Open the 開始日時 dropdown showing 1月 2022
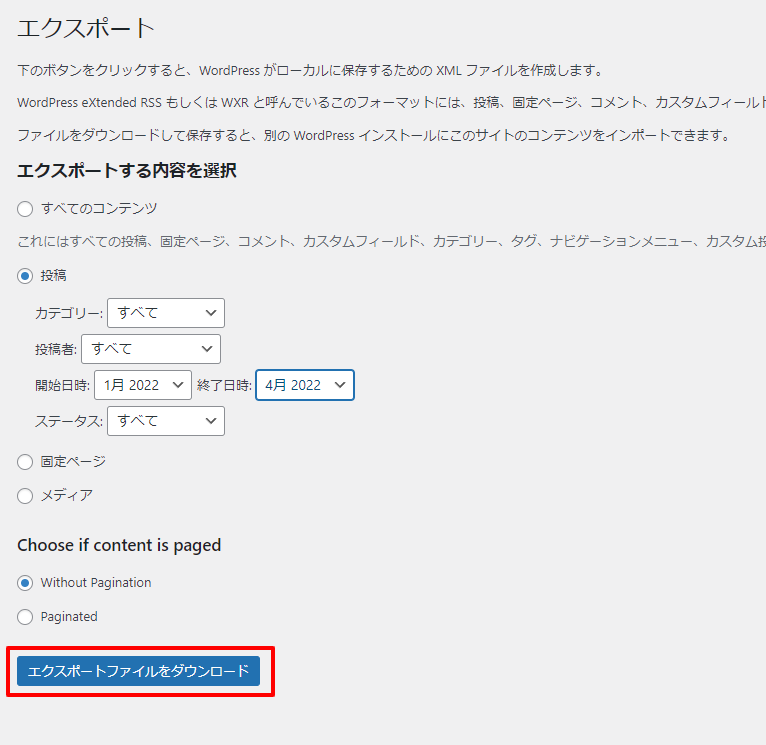This screenshot has width=766, height=745. (x=143, y=385)
